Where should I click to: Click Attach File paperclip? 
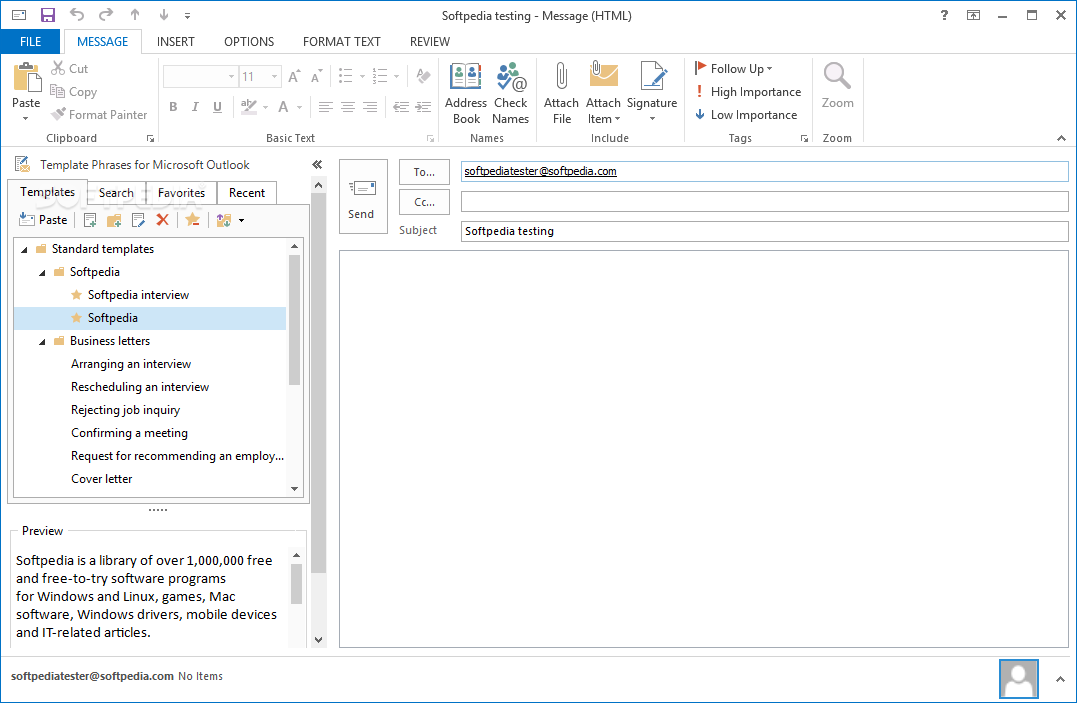click(x=561, y=93)
